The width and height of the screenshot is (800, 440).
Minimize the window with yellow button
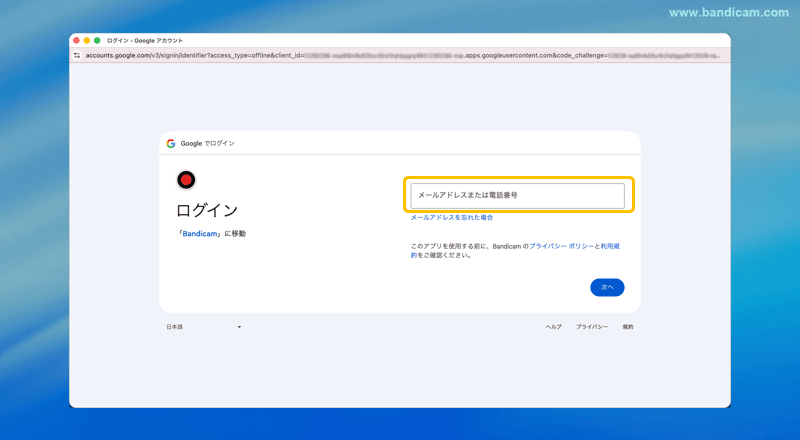pyautogui.click(x=87, y=40)
